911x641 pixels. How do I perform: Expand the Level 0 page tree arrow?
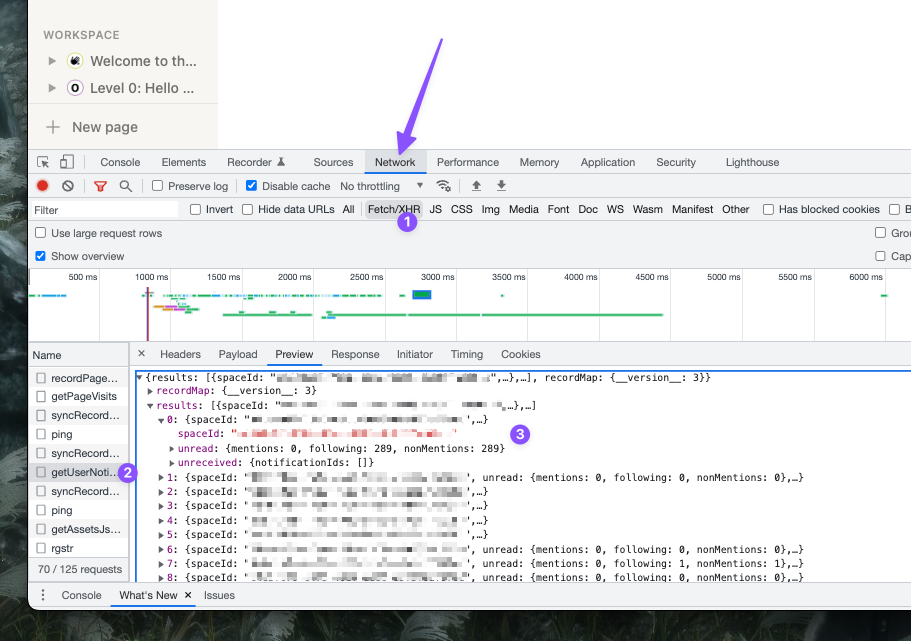pos(52,88)
